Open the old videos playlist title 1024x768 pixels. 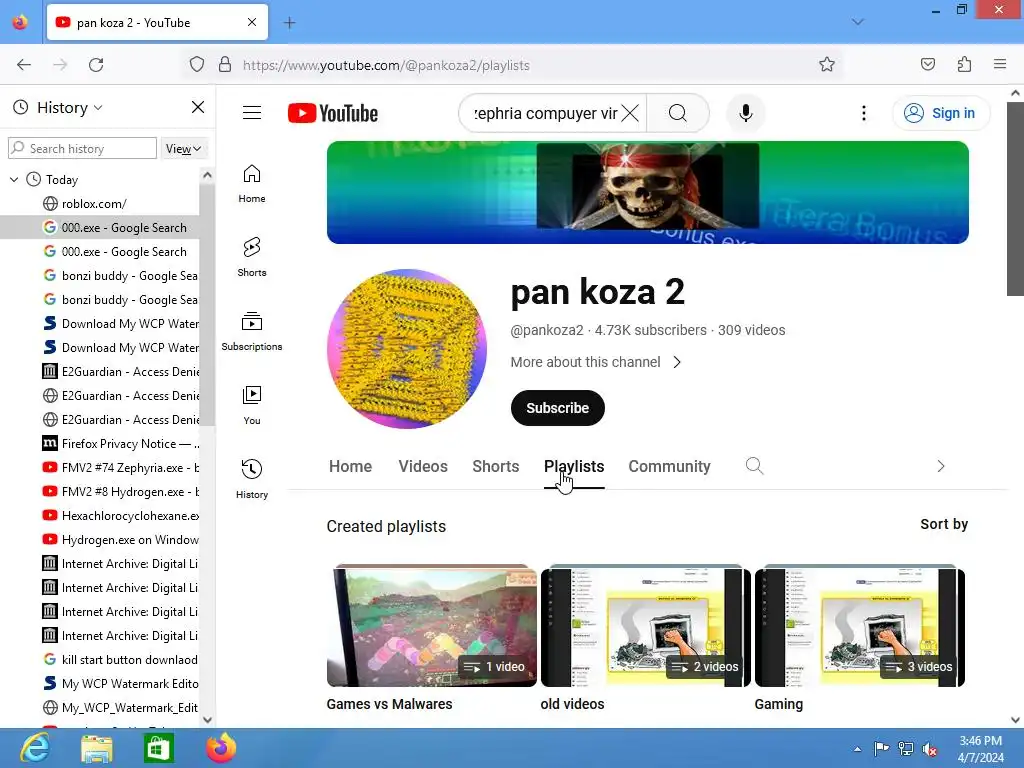(572, 704)
